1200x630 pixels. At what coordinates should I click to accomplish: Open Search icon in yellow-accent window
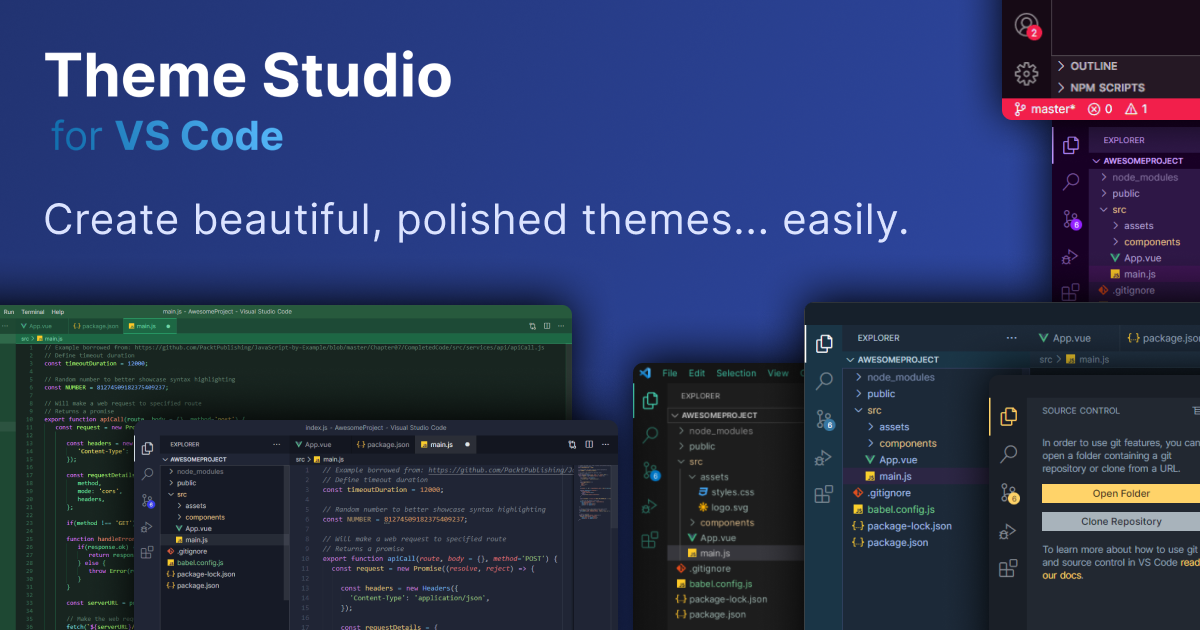(1009, 454)
